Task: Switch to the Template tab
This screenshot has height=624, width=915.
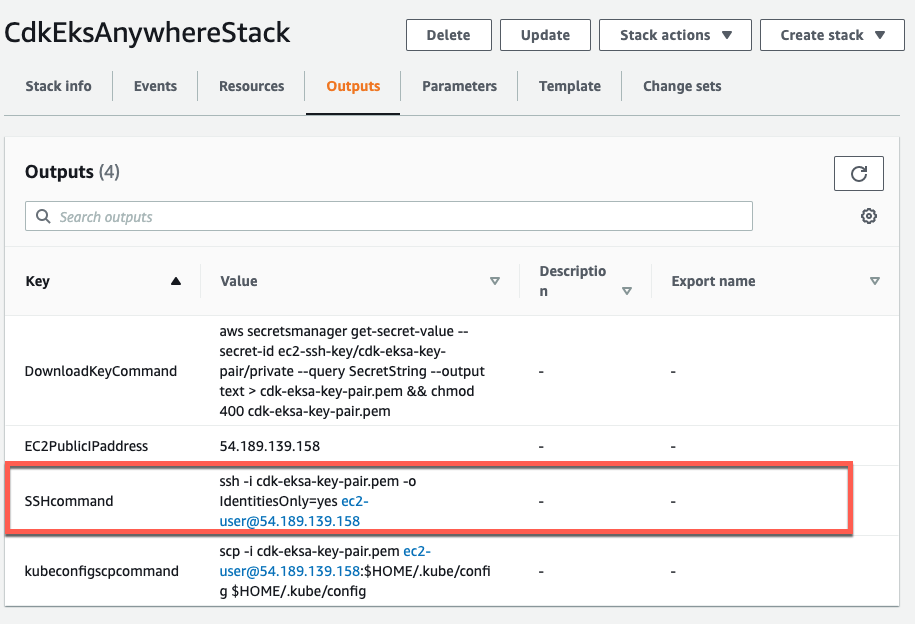Action: pyautogui.click(x=570, y=86)
